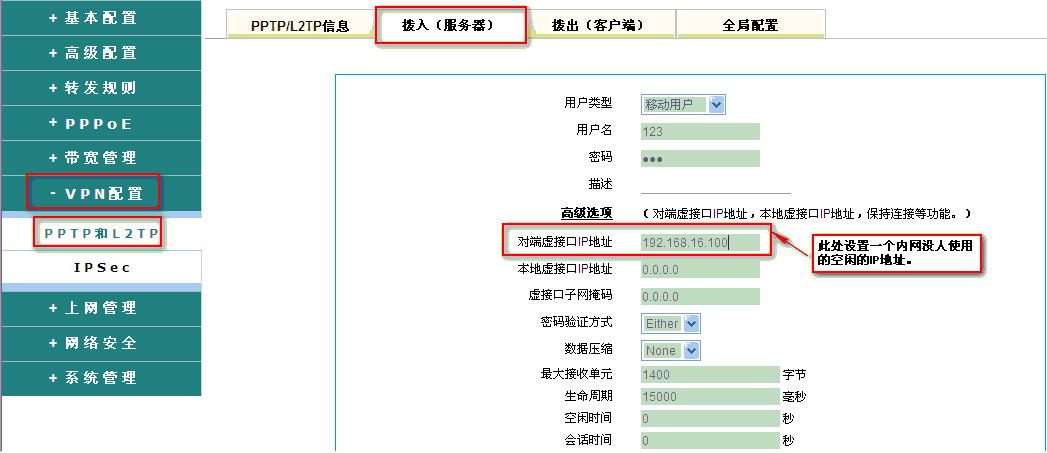
Task: Open the 全局配置 tab
Action: tap(750, 25)
